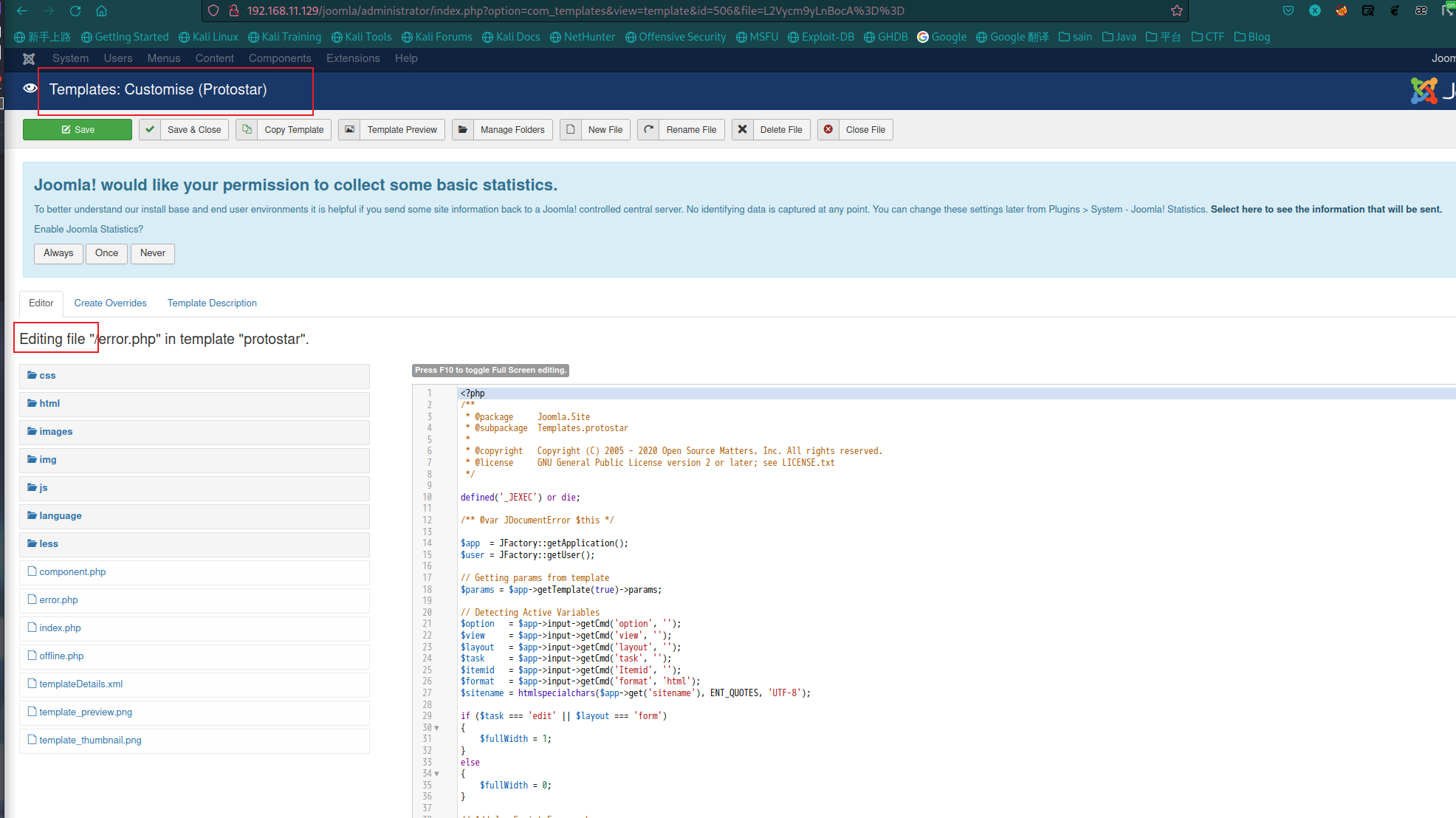Bookmark this page with the star icon
The width and height of the screenshot is (1456, 818).
pyautogui.click(x=1177, y=10)
